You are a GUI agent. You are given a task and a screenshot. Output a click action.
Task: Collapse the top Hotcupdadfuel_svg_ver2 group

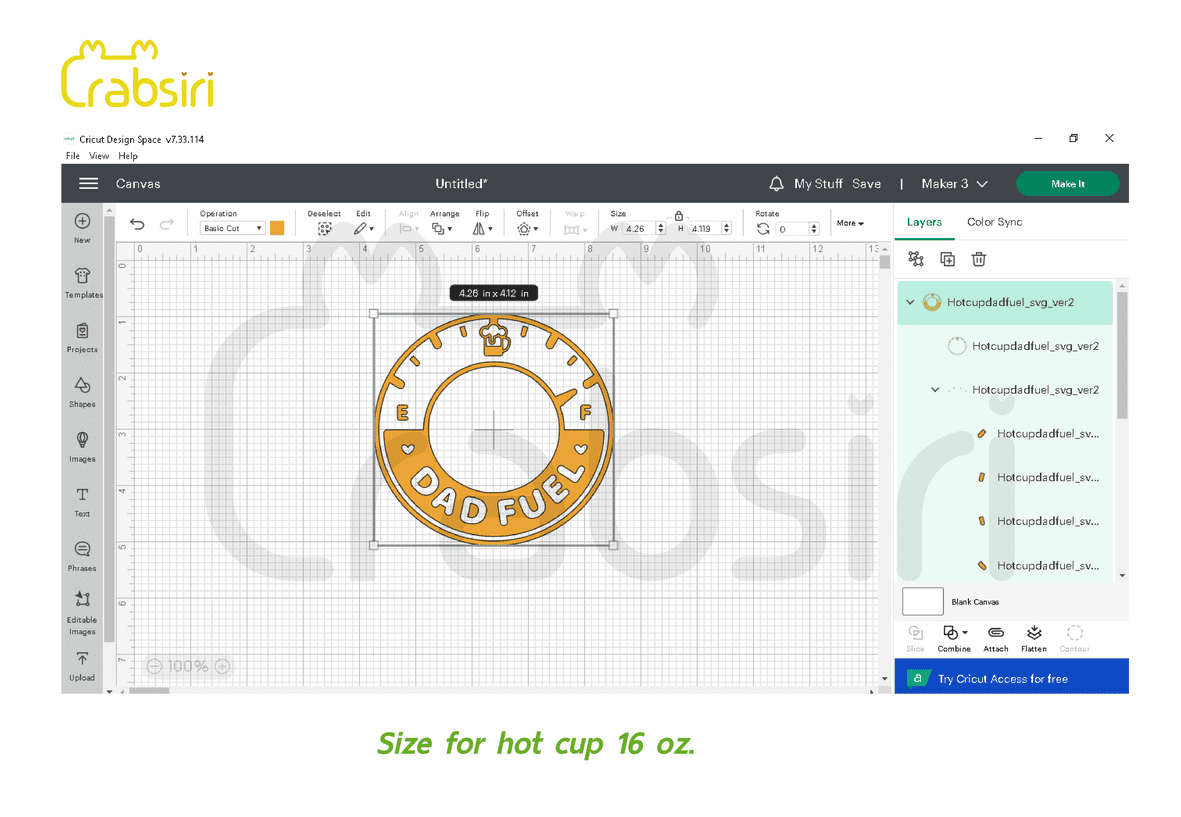point(910,302)
